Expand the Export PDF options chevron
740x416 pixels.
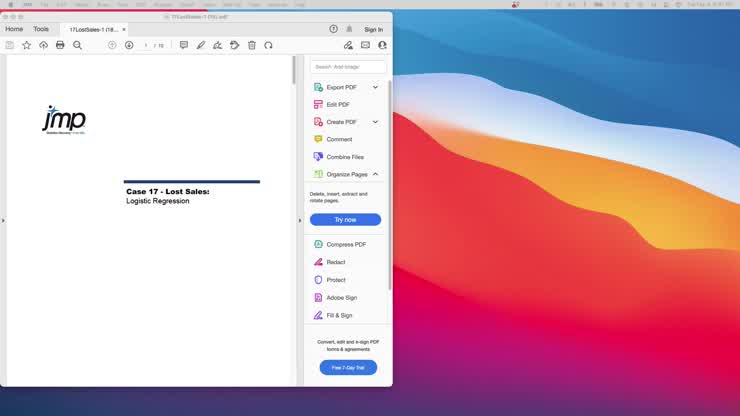point(376,87)
